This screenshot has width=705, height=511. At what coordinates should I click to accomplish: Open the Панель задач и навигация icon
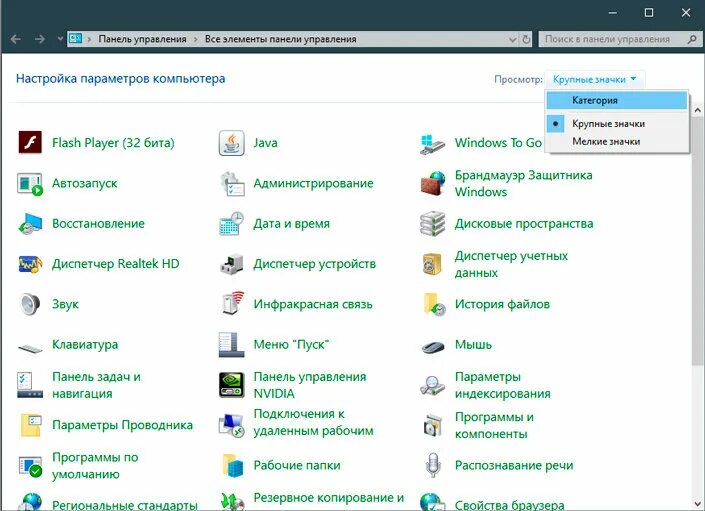point(30,385)
